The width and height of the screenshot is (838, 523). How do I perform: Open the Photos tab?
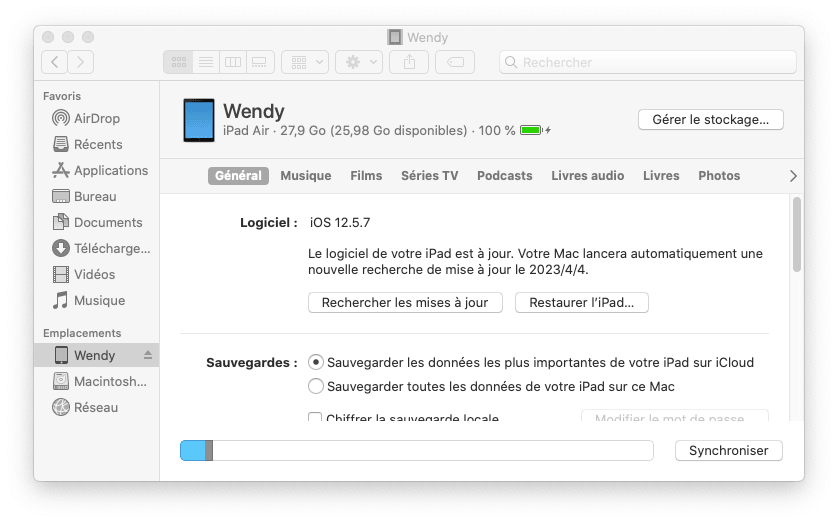718,176
